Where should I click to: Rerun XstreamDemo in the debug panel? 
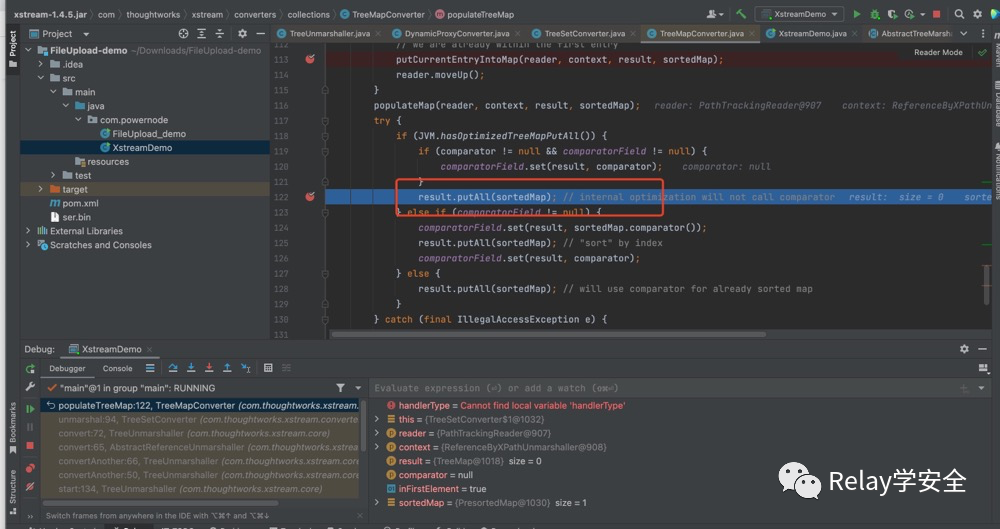[30, 369]
